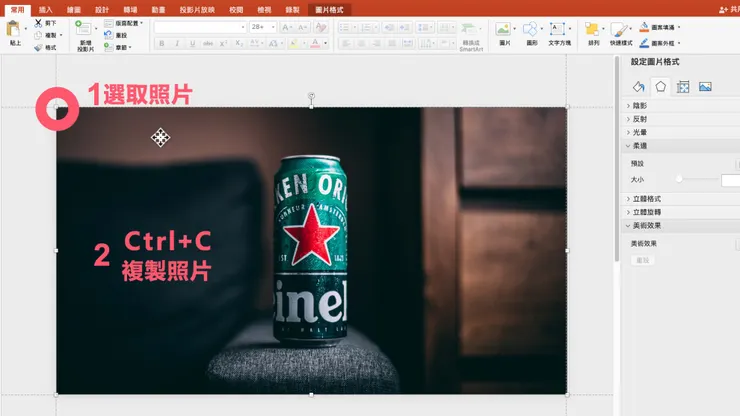Toggle Underline formatting
This screenshot has height=416, width=740.
tap(192, 43)
